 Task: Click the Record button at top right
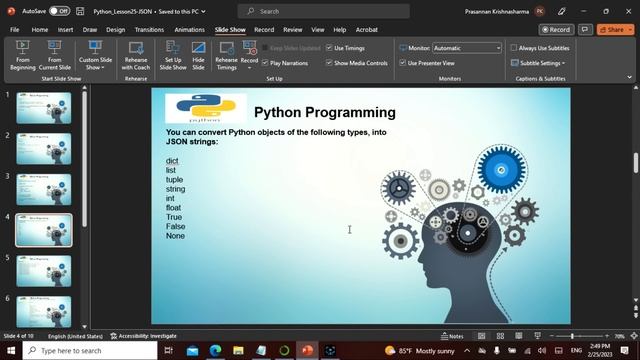coord(556,30)
